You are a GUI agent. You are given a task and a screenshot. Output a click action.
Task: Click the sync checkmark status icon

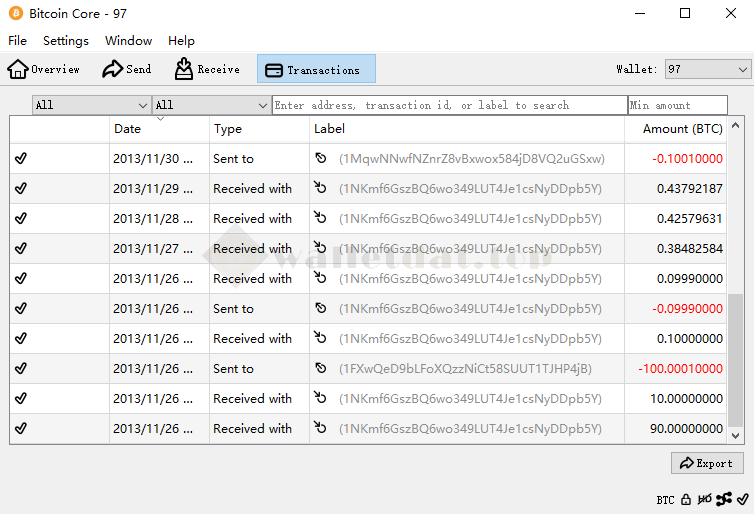point(741,499)
